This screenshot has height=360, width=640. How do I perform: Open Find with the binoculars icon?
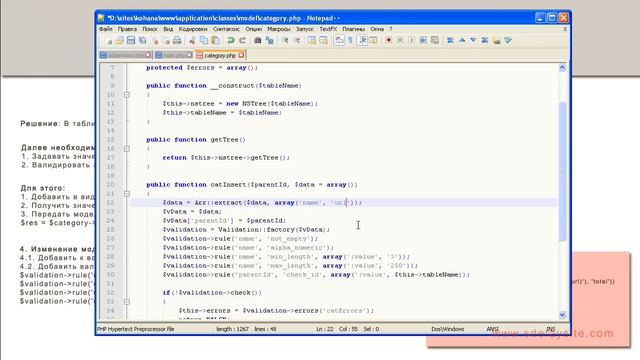(258, 40)
